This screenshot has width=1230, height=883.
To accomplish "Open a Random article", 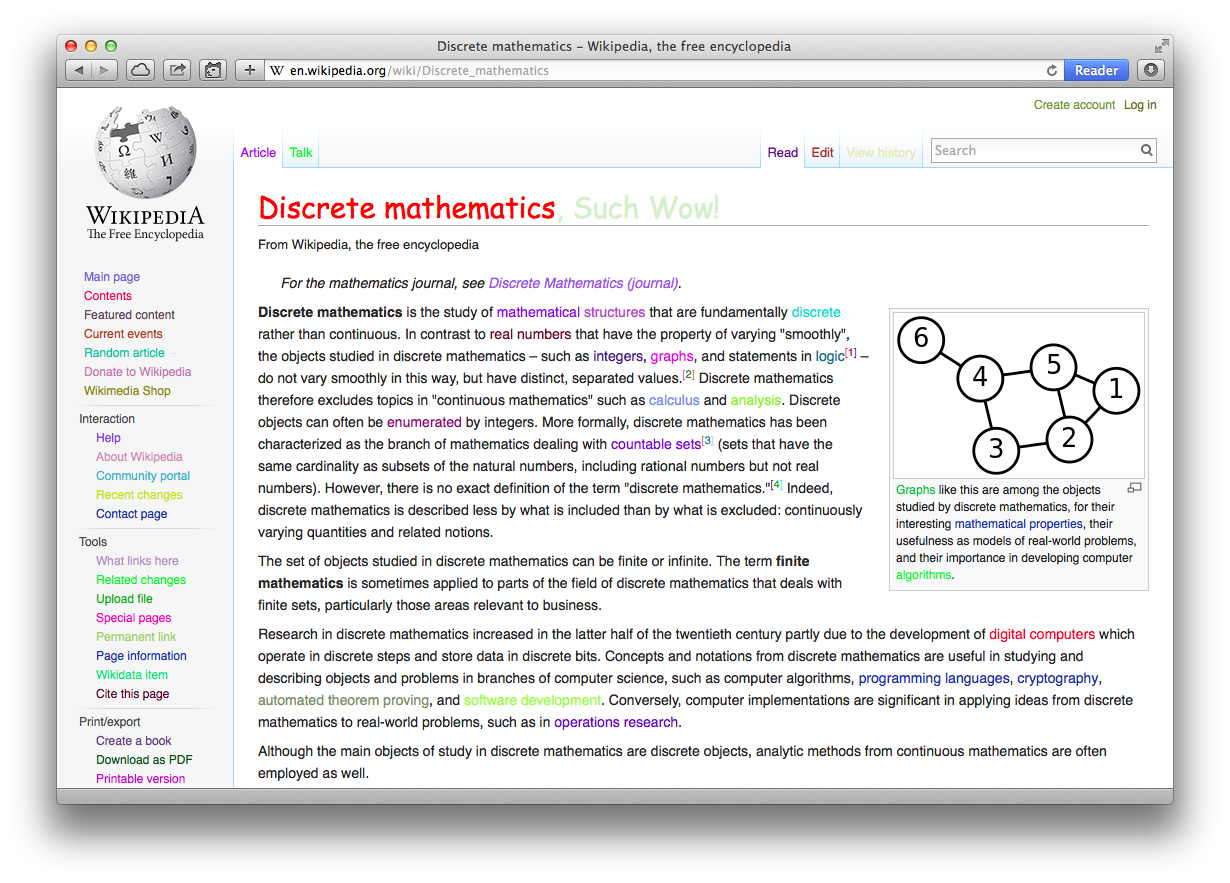I will click(124, 353).
